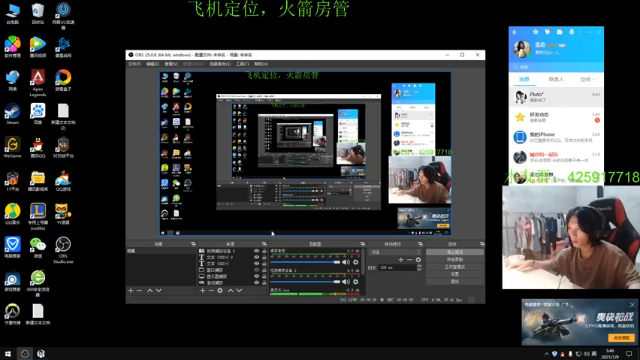Image resolution: width=640 pixels, height=360 pixels.
Task: Open source properties gear in the Sources panel
Action: tap(220, 291)
